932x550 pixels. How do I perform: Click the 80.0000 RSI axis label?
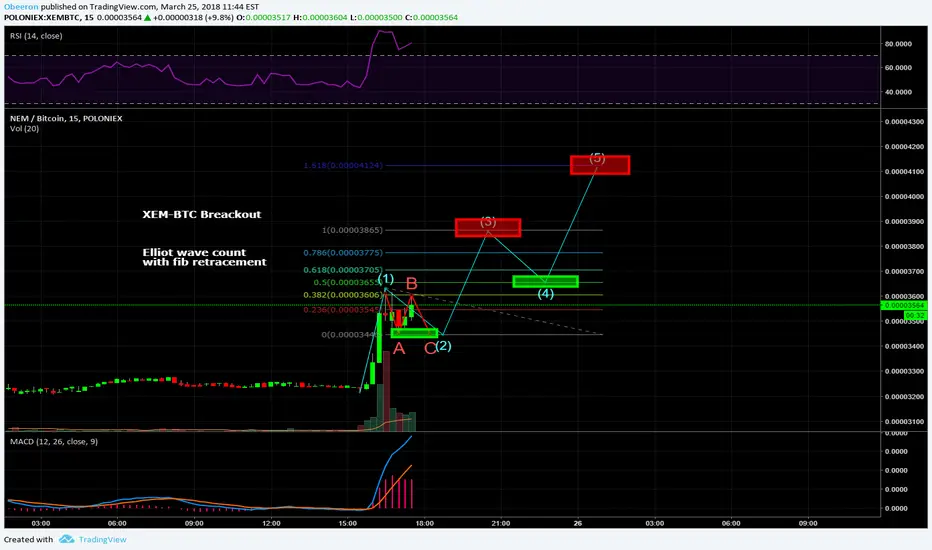click(x=899, y=43)
